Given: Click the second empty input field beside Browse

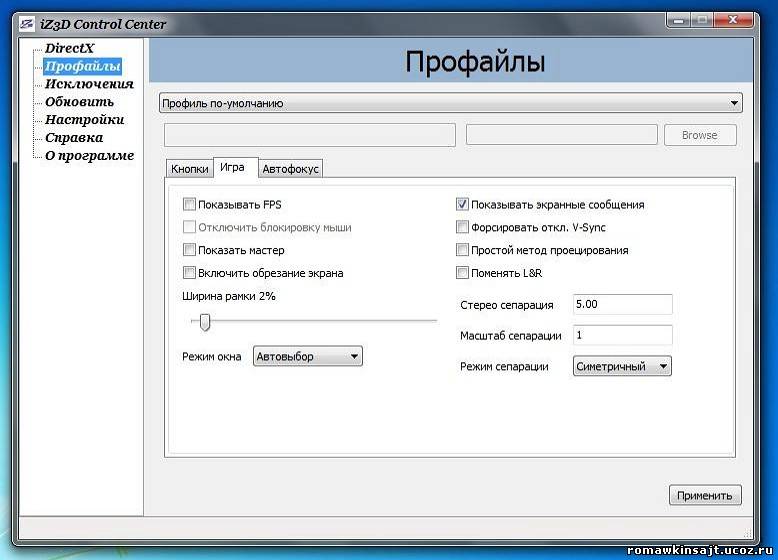Looking at the screenshot, I should pos(562,135).
